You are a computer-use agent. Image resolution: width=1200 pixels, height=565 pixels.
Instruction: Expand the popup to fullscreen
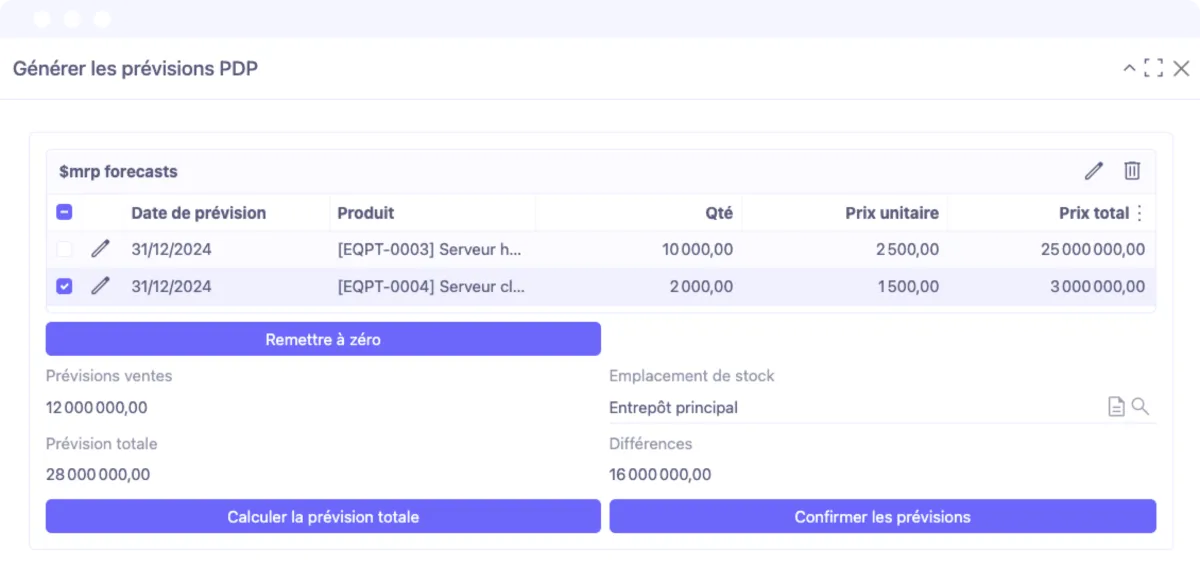pos(1154,68)
